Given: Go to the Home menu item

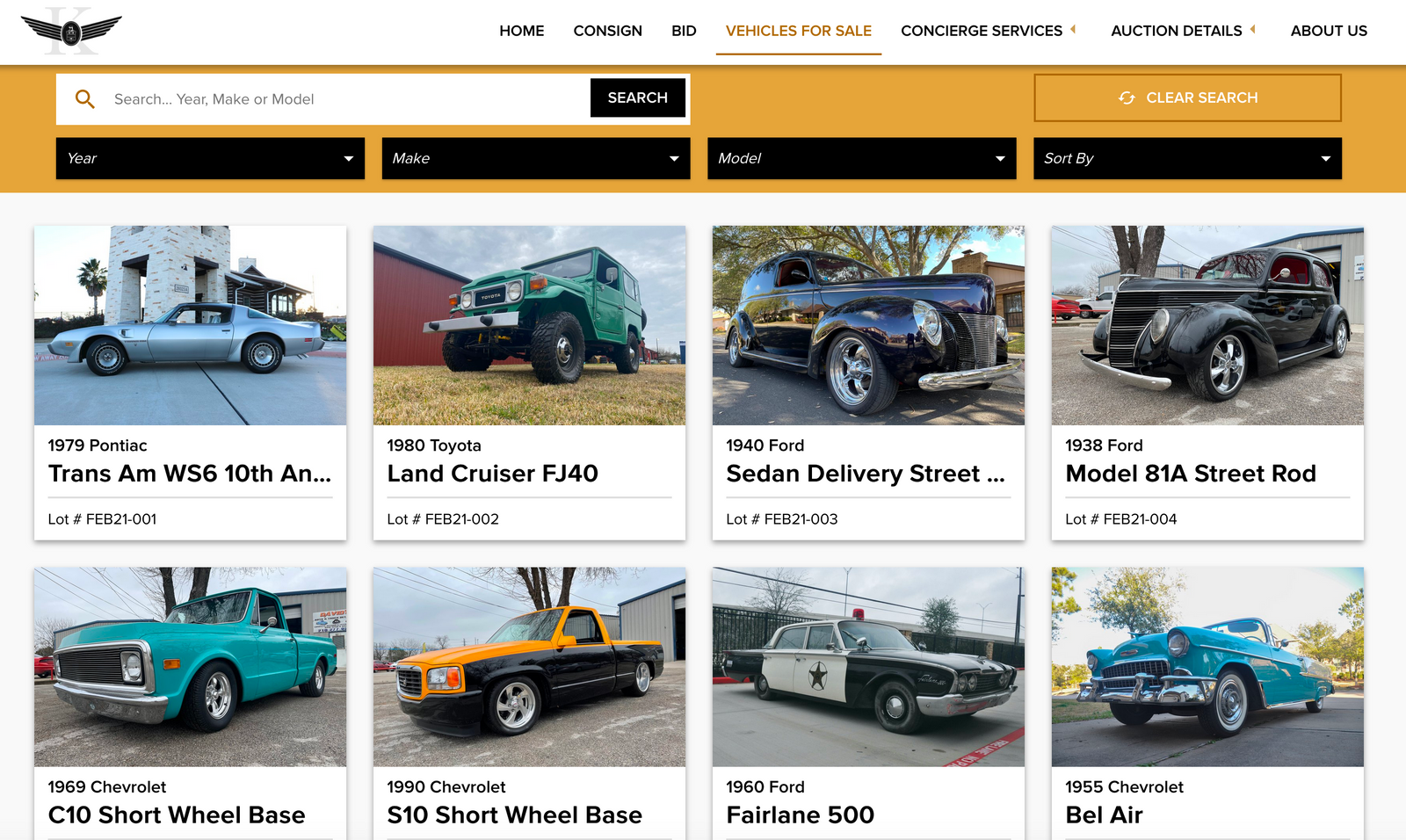Looking at the screenshot, I should coord(521,31).
